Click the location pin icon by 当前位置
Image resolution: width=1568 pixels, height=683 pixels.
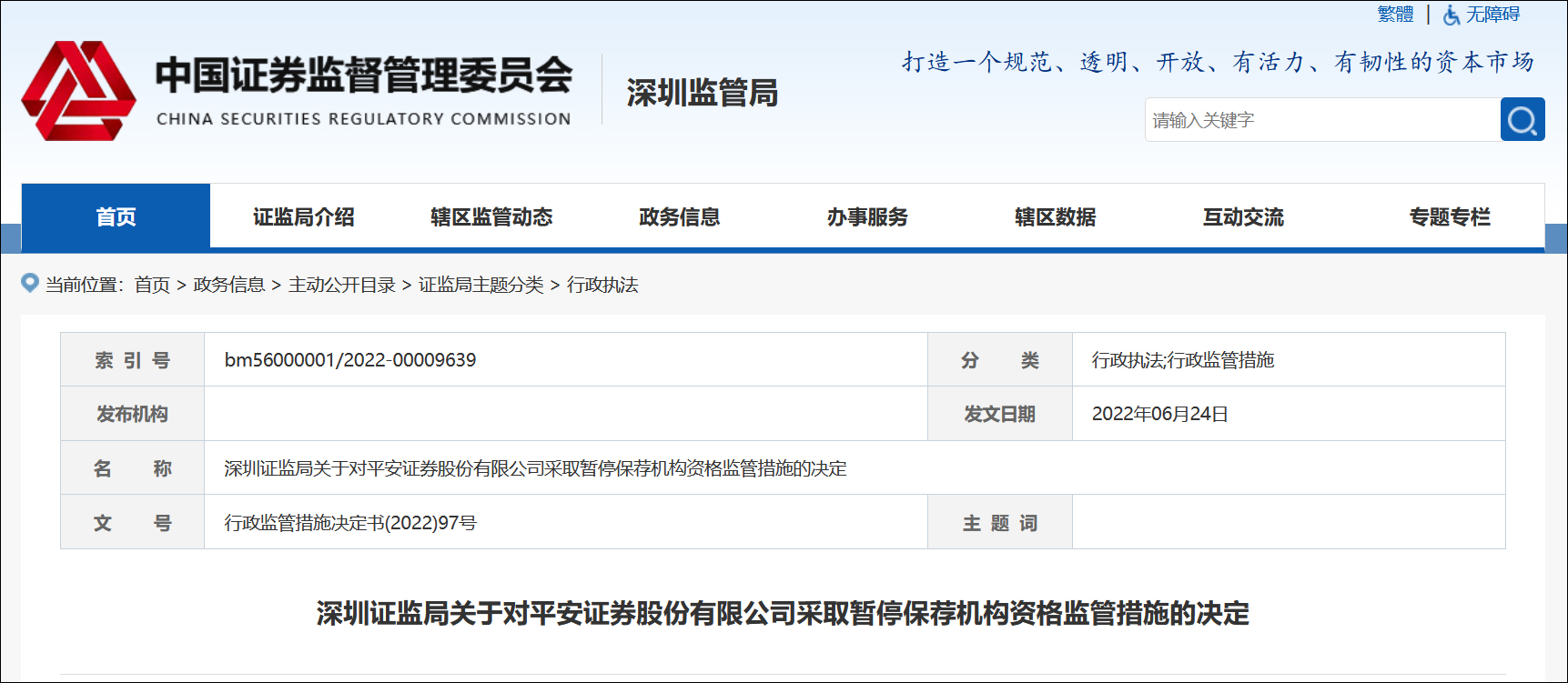point(30,283)
